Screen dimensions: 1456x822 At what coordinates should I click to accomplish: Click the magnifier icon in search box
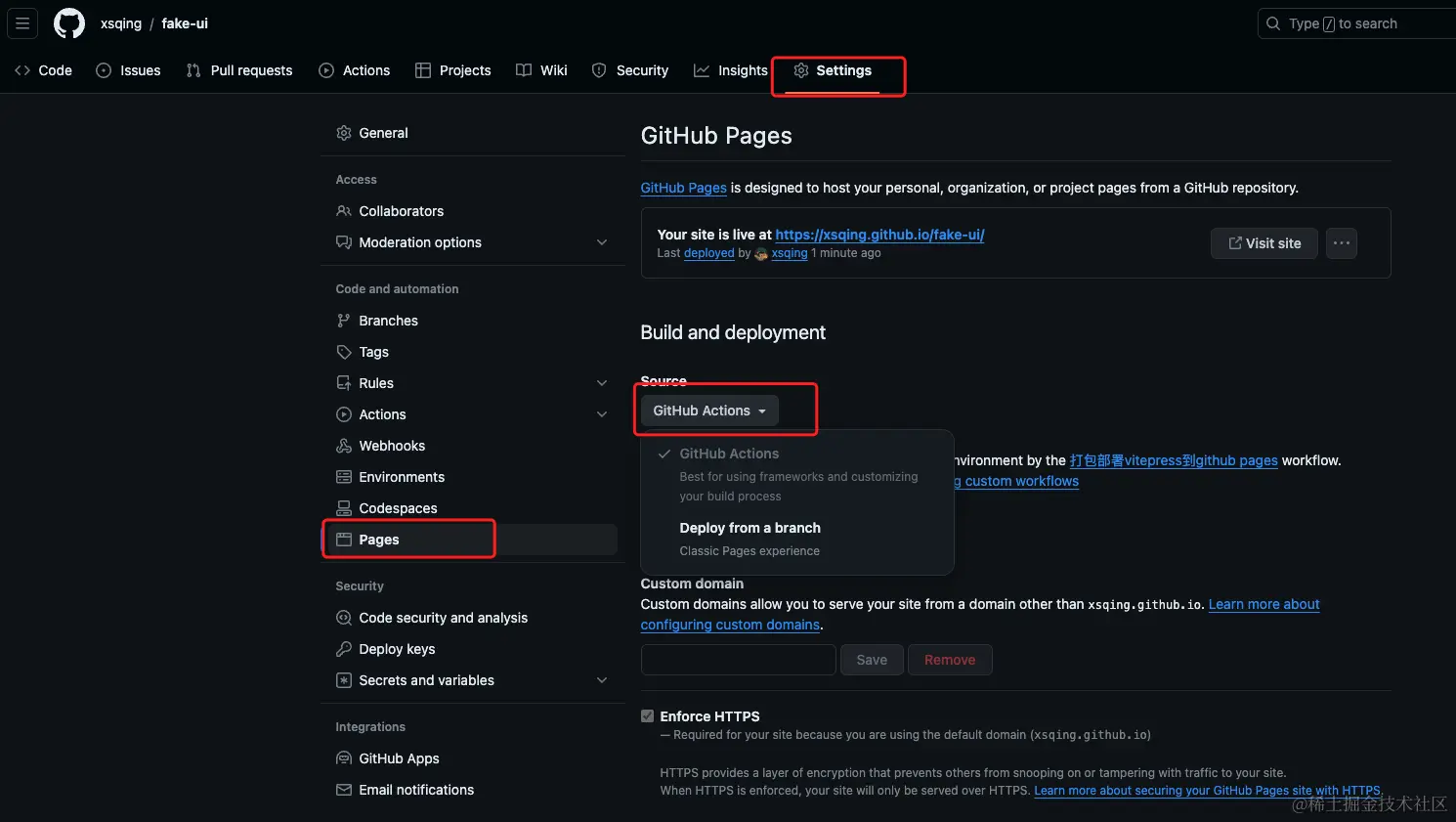1273,23
